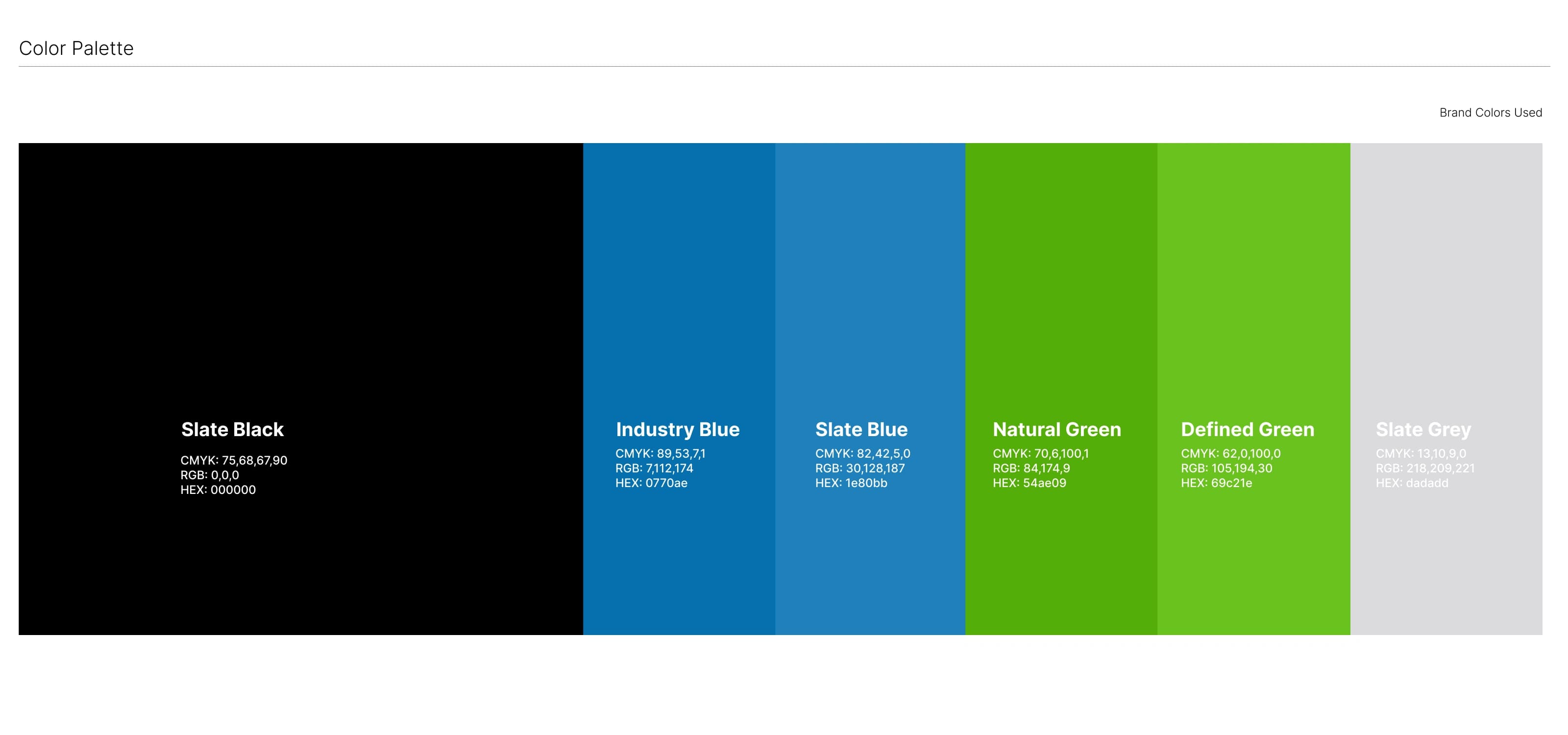
Task: Click CMYK: 62,0,100,0 under Defined Green
Action: (1230, 454)
